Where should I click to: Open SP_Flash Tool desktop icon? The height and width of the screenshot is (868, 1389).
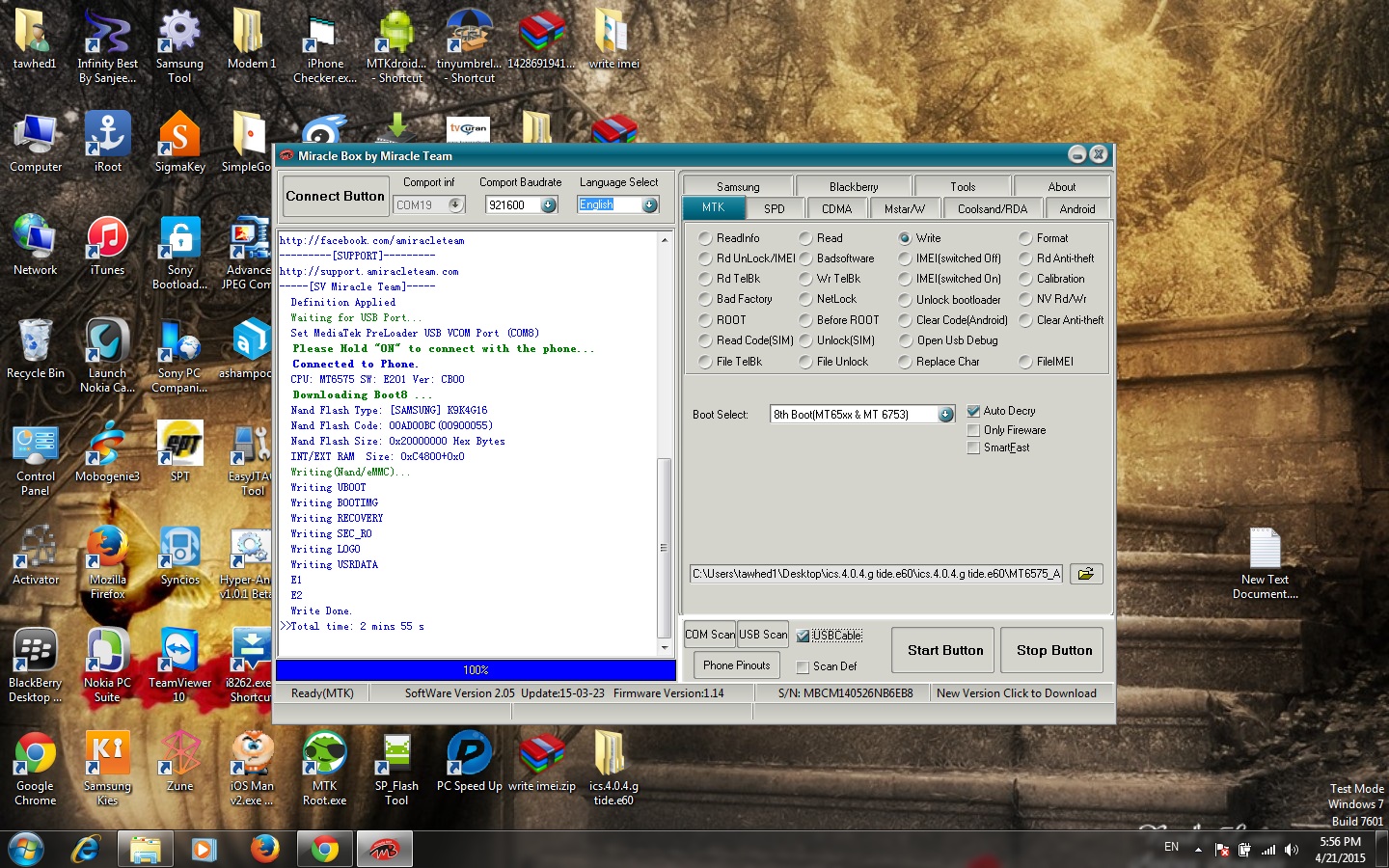396,769
